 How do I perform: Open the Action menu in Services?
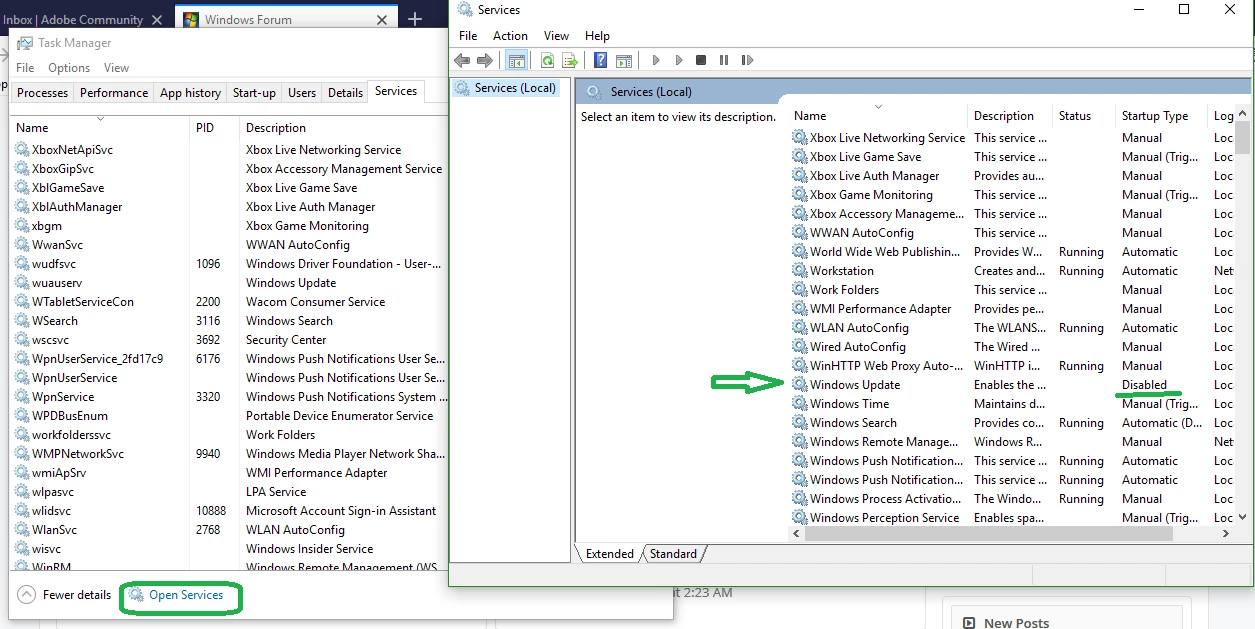(510, 36)
